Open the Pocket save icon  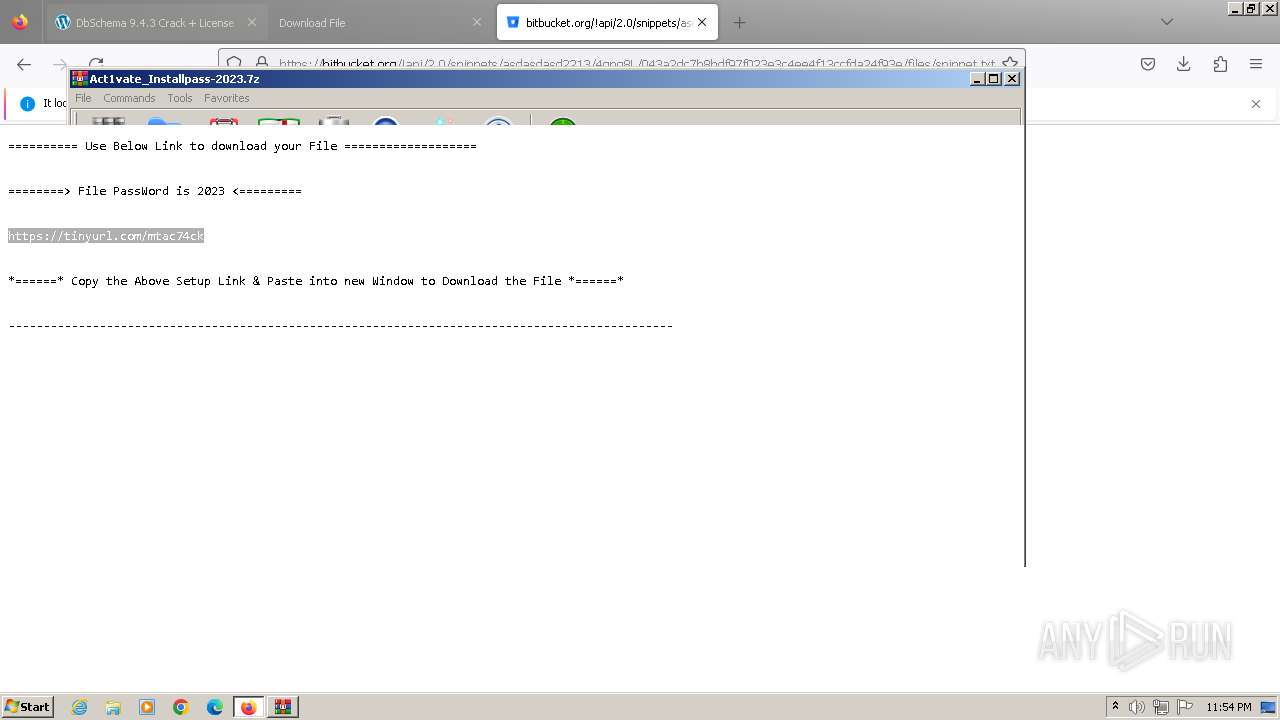point(1148,64)
